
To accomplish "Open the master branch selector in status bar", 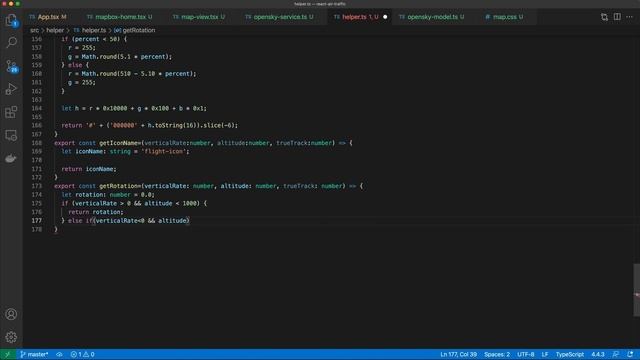I will click(34, 354).
